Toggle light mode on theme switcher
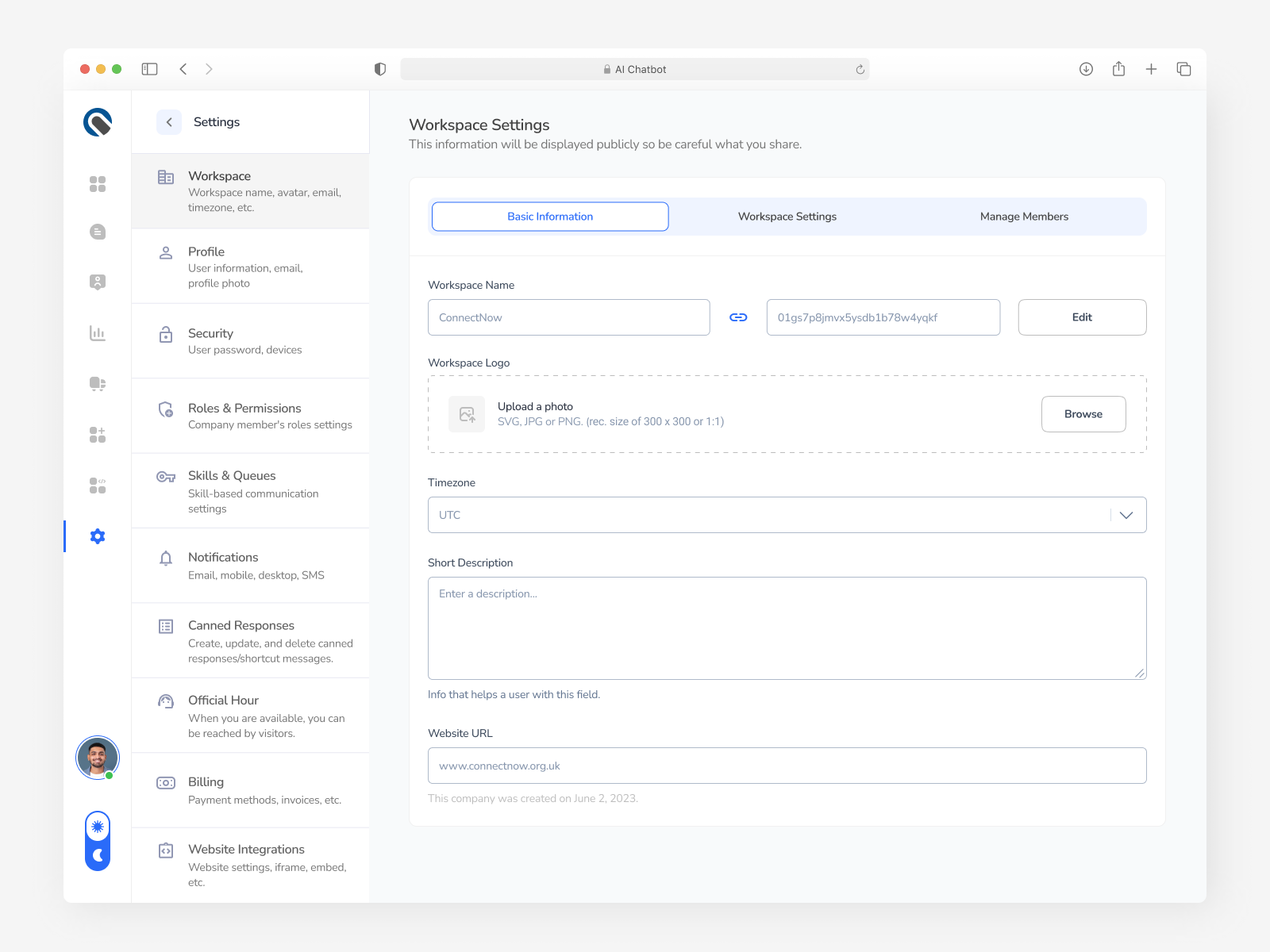 [x=97, y=827]
